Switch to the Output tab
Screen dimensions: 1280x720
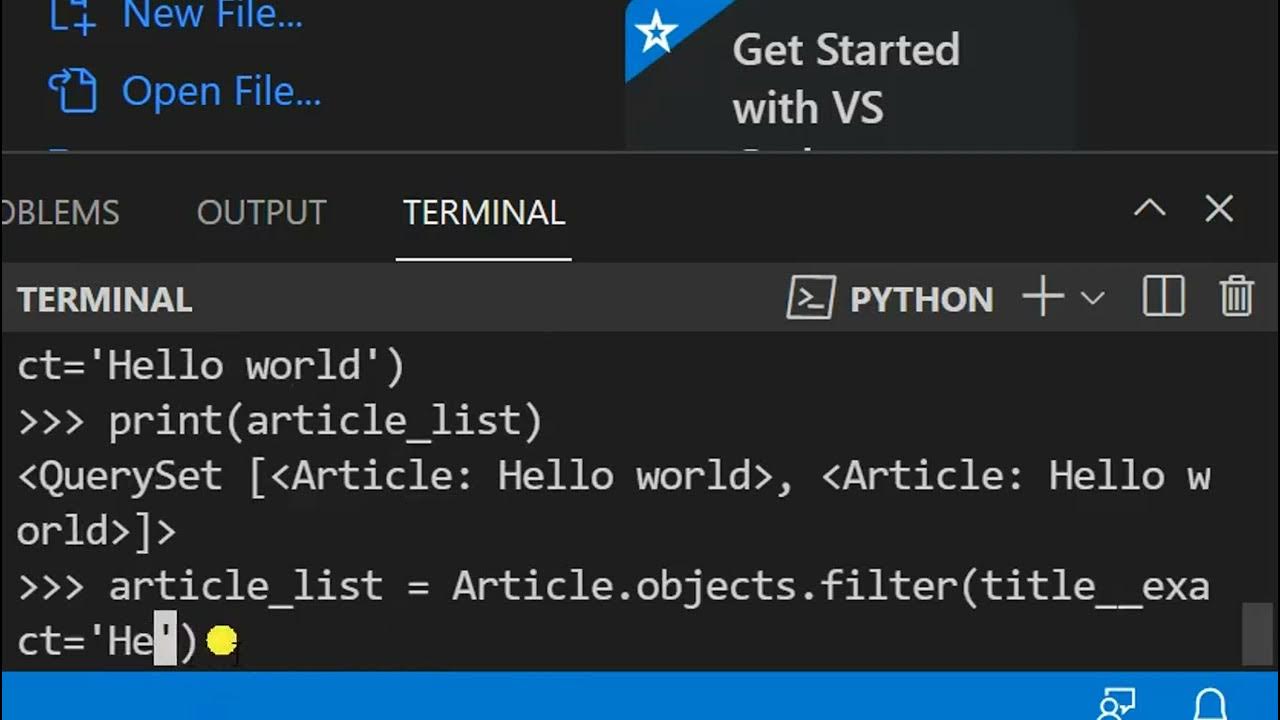click(x=262, y=212)
